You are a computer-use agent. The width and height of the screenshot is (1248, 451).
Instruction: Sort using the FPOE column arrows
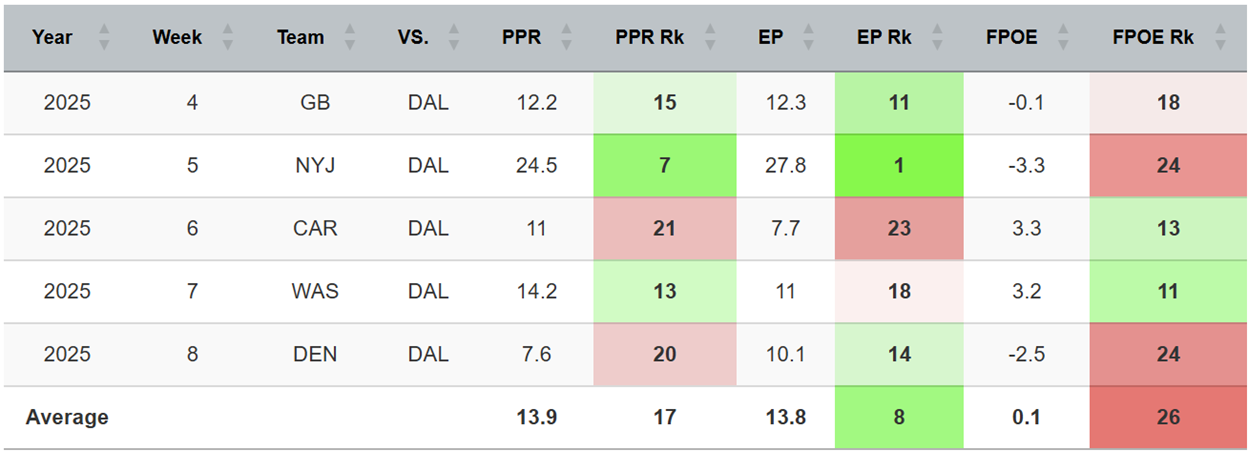pyautogui.click(x=1062, y=38)
